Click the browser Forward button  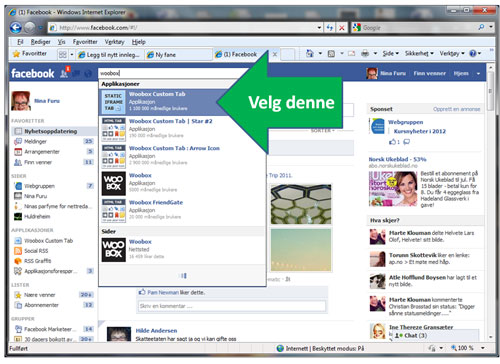[29, 28]
